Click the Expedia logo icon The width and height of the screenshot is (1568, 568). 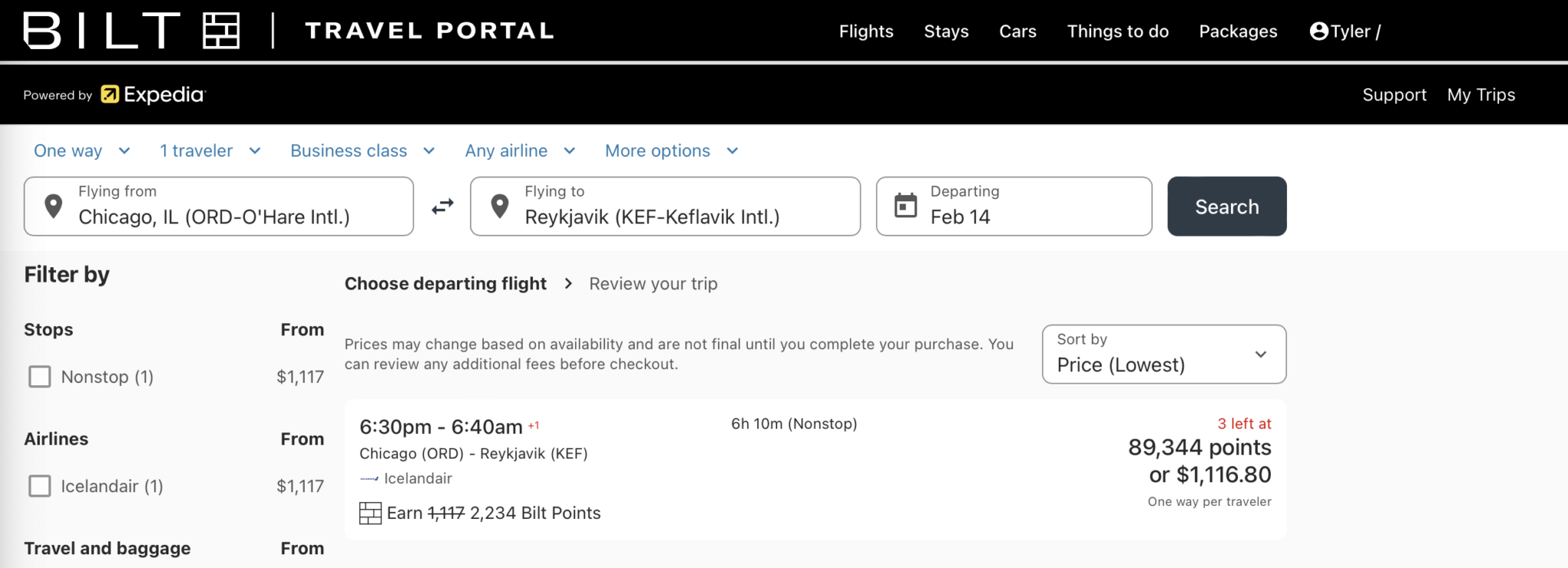tap(110, 94)
